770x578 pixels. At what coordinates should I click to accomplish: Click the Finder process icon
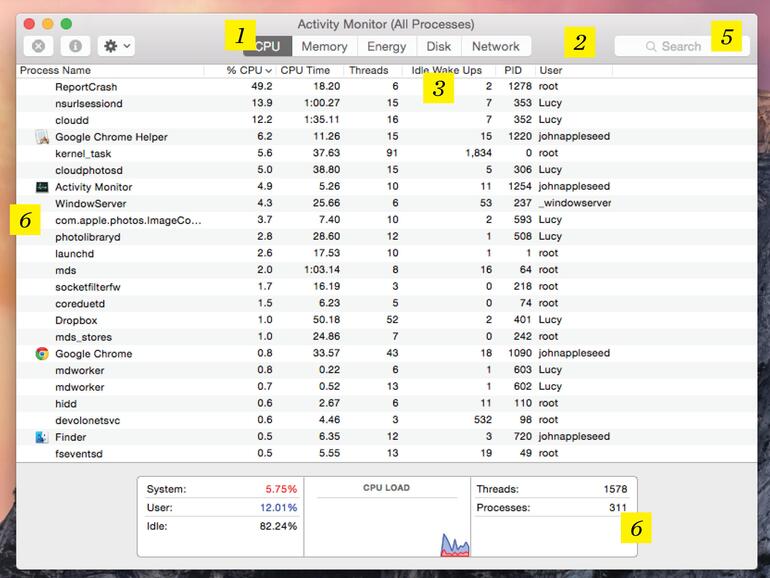click(x=42, y=437)
